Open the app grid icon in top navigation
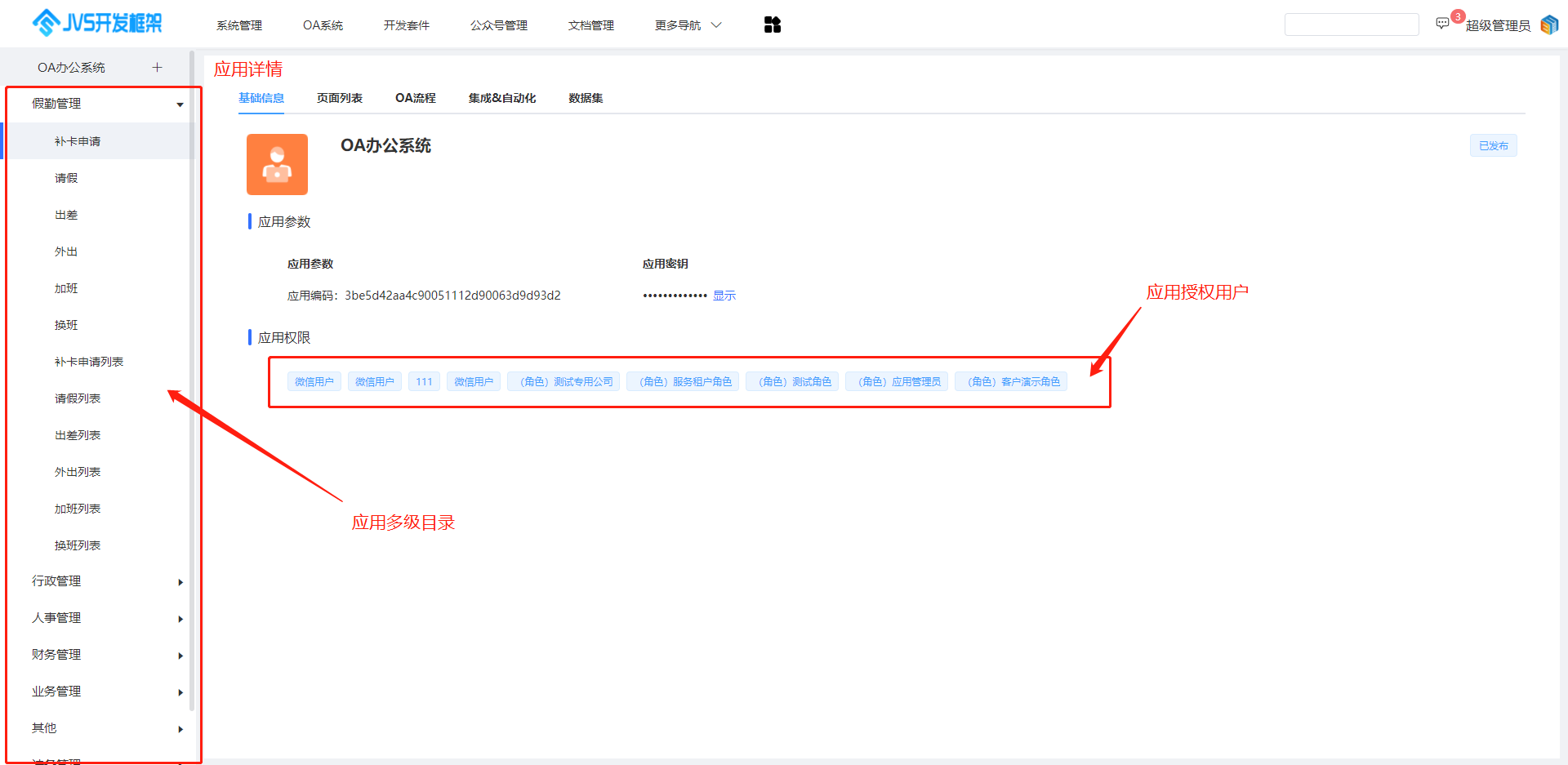The image size is (1568, 765). coord(773,25)
